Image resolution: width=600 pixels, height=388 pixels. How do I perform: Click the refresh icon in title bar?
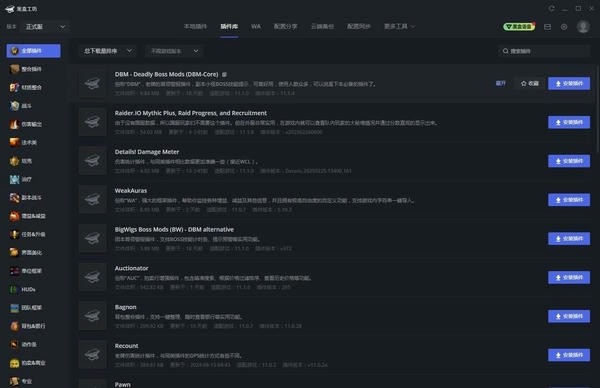pos(551,8)
